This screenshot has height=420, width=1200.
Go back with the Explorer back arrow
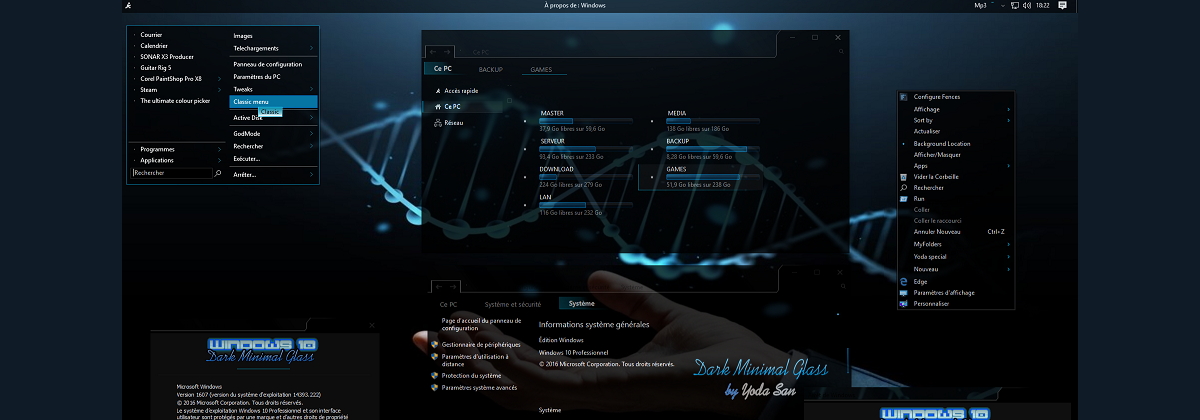tap(433, 51)
